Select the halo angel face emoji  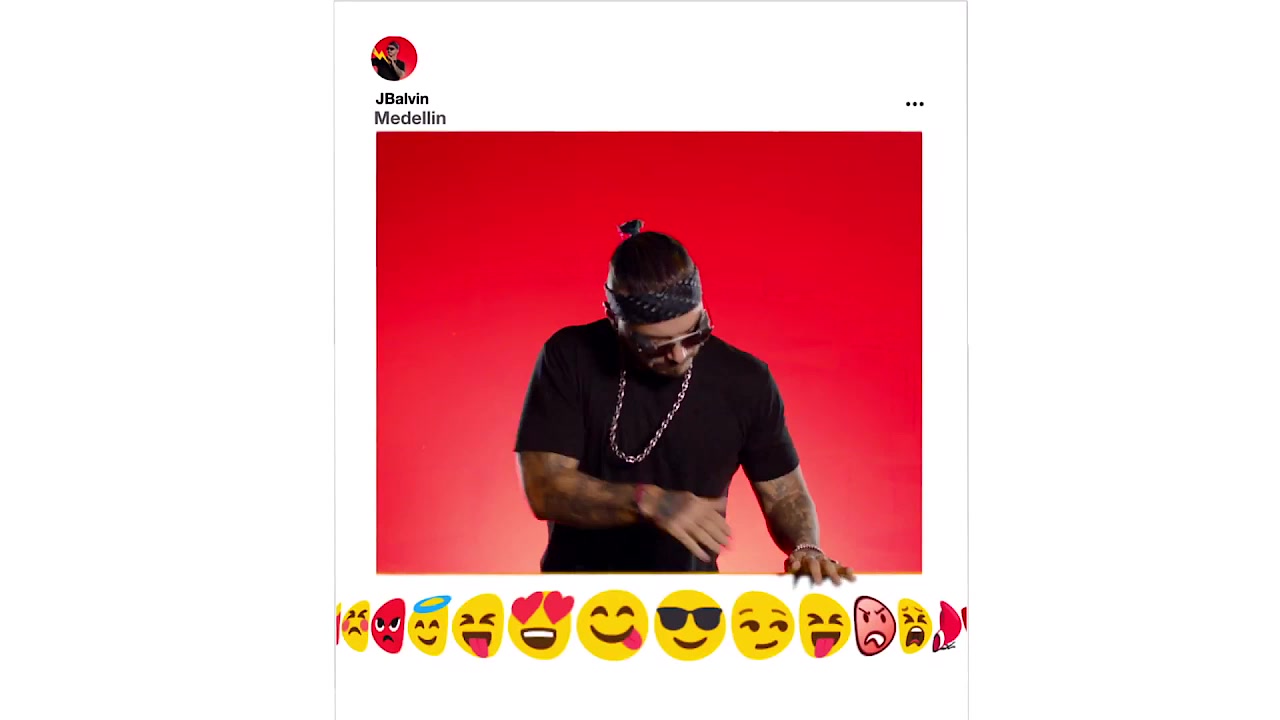point(429,625)
